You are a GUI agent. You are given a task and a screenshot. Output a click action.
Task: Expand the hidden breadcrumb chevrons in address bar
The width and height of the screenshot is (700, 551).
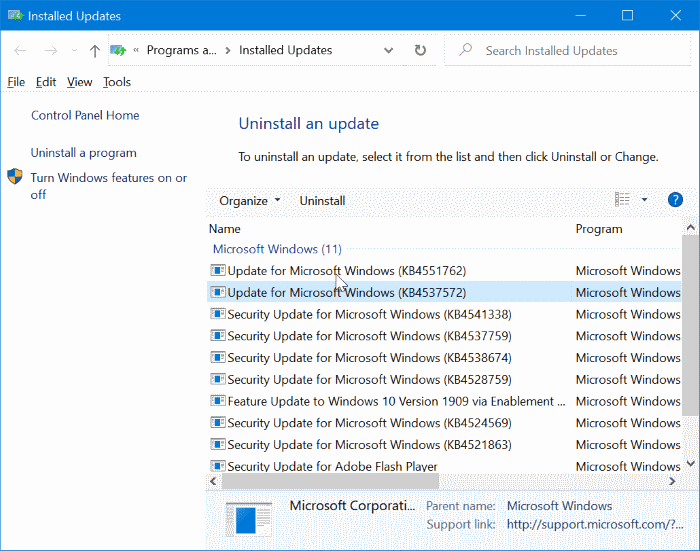pos(136,50)
